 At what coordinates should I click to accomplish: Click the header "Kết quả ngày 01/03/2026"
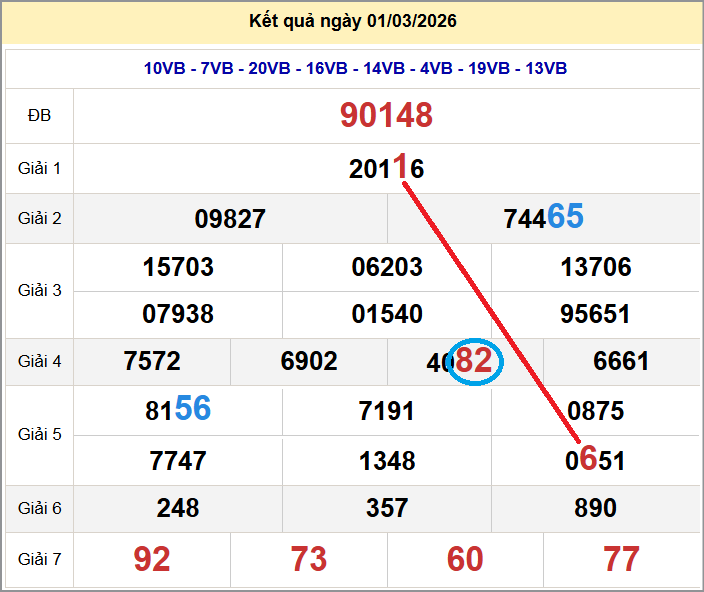click(x=352, y=21)
